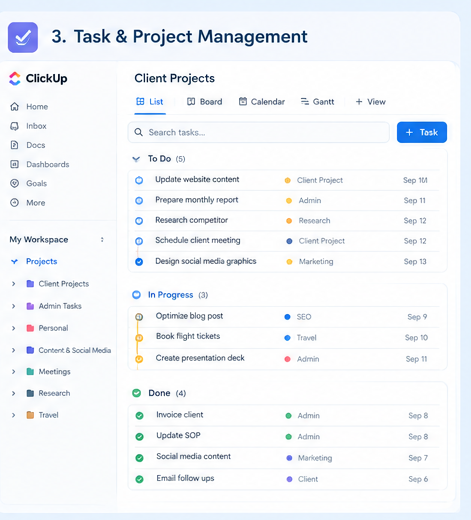Click the In Progress group status icon

(x=136, y=295)
